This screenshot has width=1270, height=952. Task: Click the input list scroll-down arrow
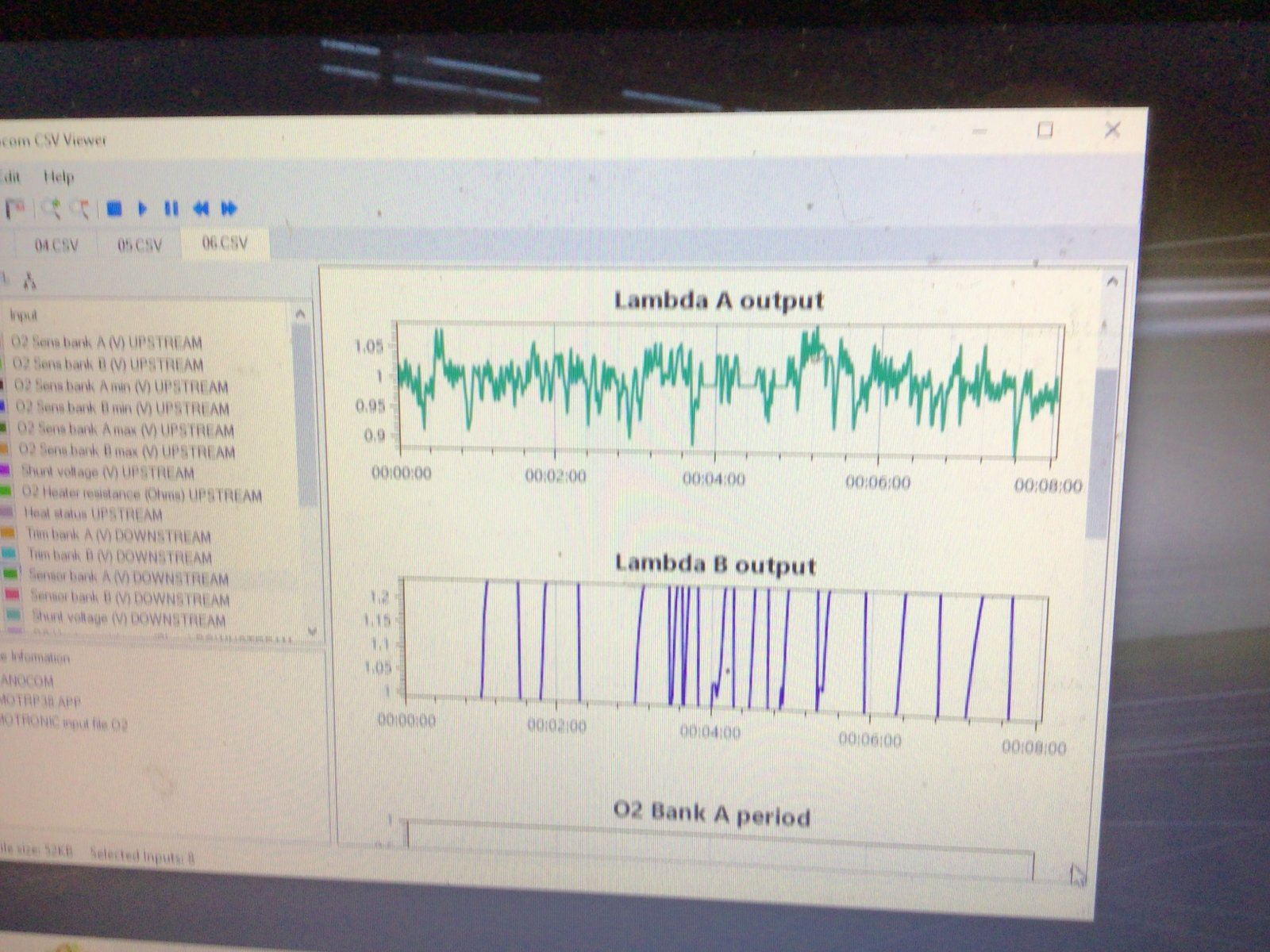(312, 631)
